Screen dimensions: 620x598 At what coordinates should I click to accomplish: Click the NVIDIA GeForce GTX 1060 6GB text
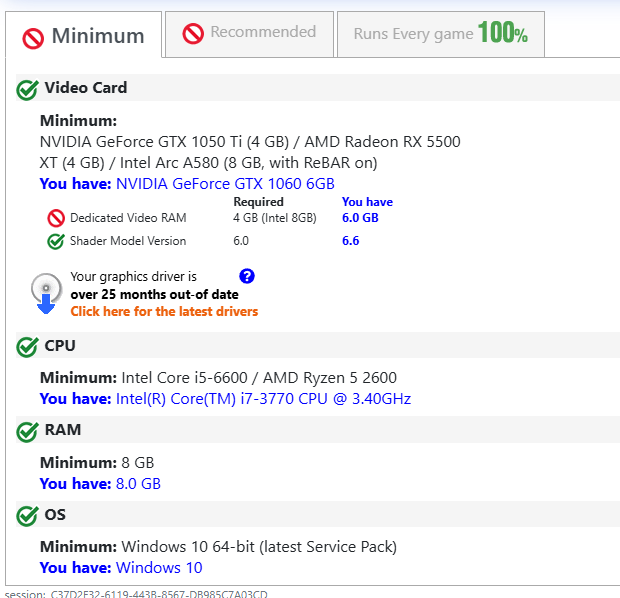coord(225,184)
